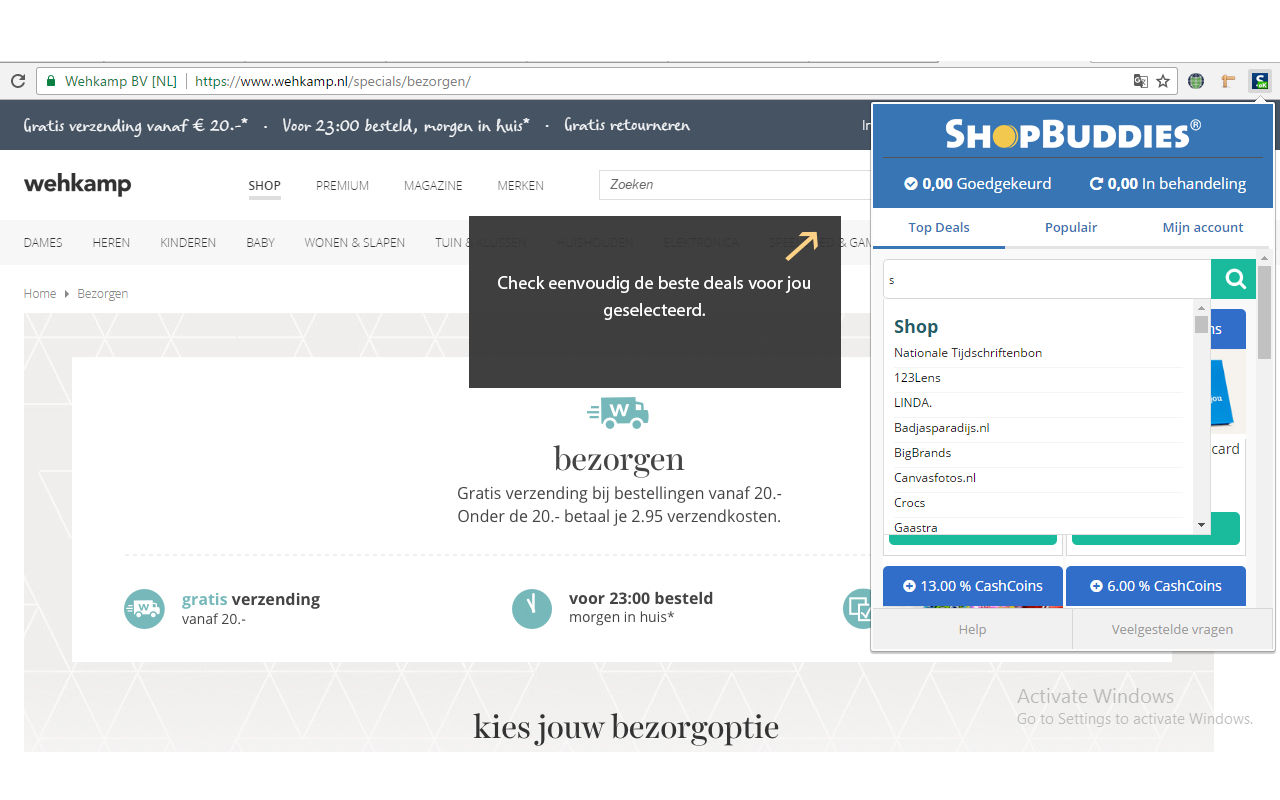Open Veelgestelde vragen in ShopBuddies footer
The width and height of the screenshot is (1280, 800).
1172,629
